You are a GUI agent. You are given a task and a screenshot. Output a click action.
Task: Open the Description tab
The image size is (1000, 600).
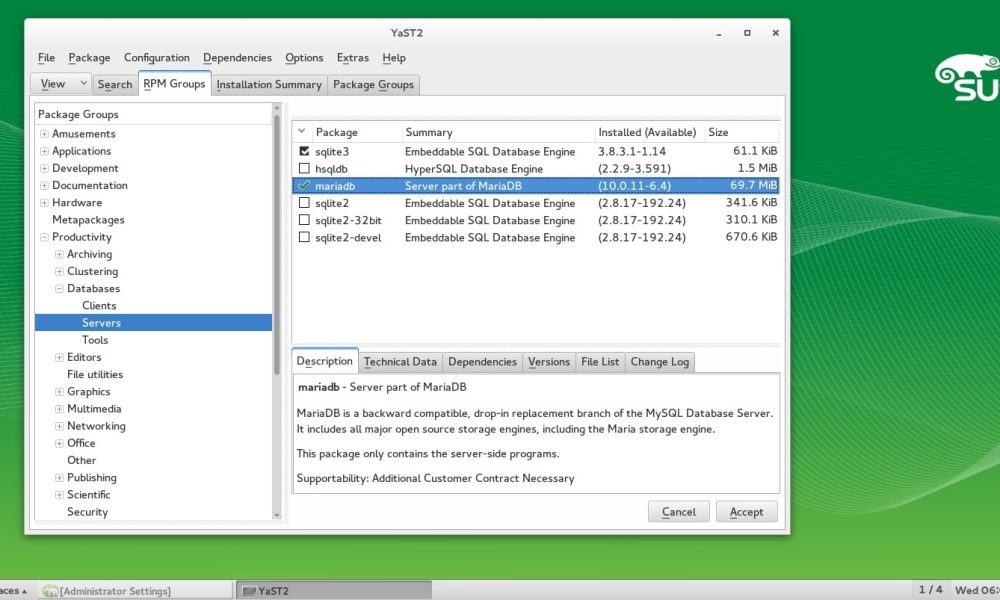point(325,361)
